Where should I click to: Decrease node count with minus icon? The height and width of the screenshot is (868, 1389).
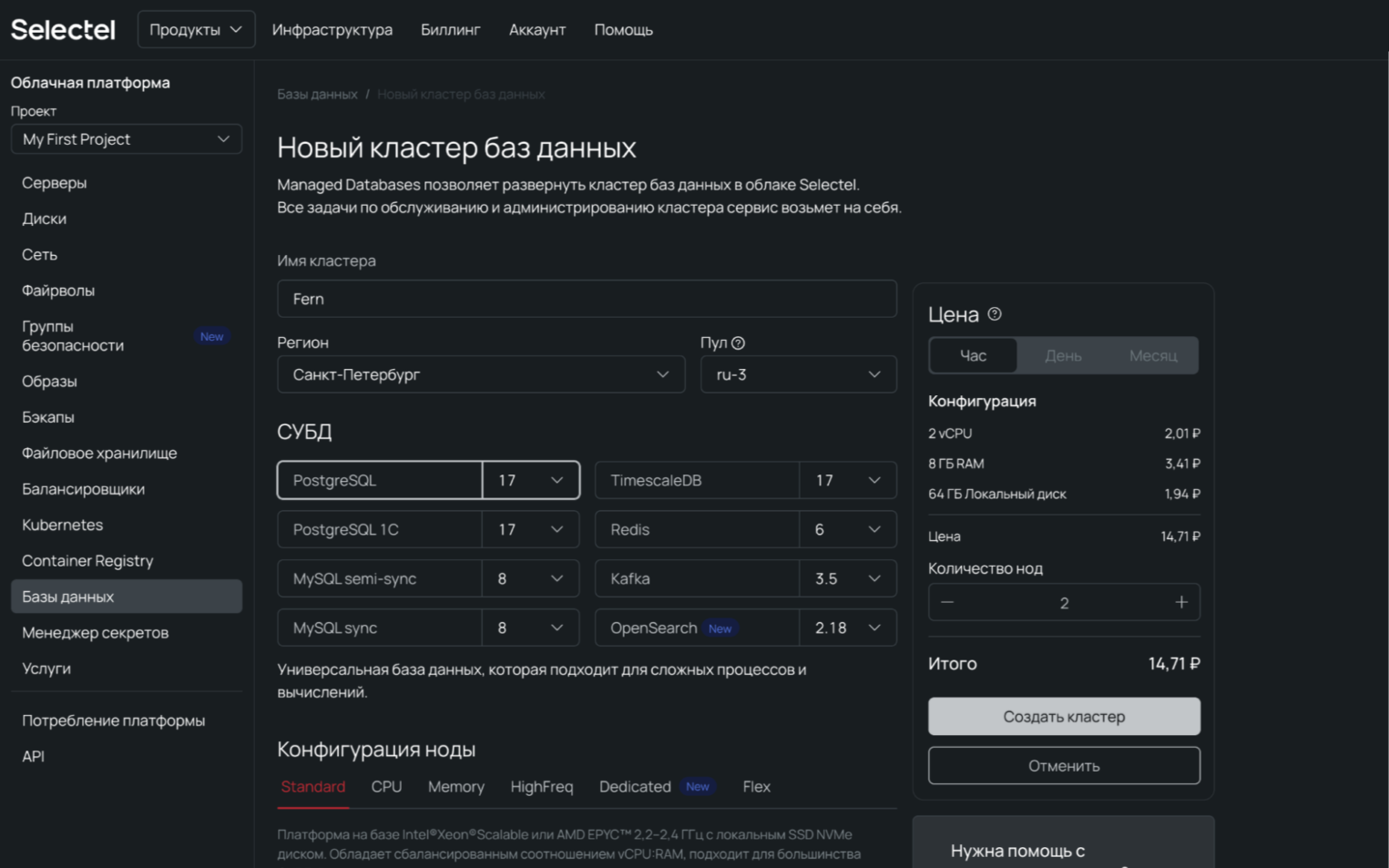pyautogui.click(x=947, y=602)
